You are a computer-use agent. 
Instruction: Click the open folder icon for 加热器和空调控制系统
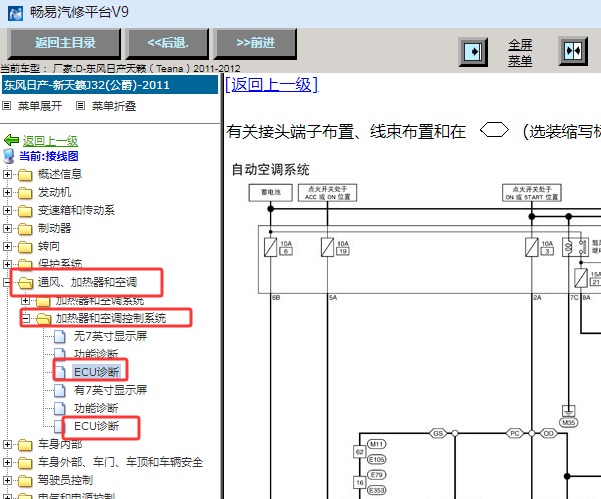(x=43, y=318)
